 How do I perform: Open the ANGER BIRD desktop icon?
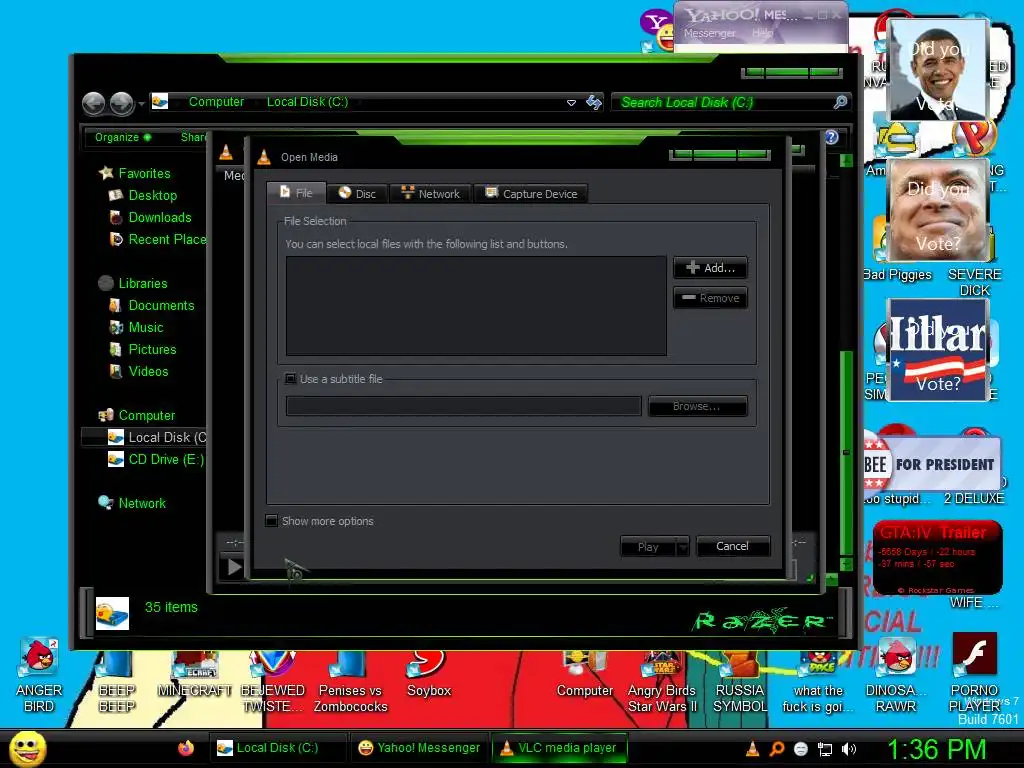[x=39, y=675]
